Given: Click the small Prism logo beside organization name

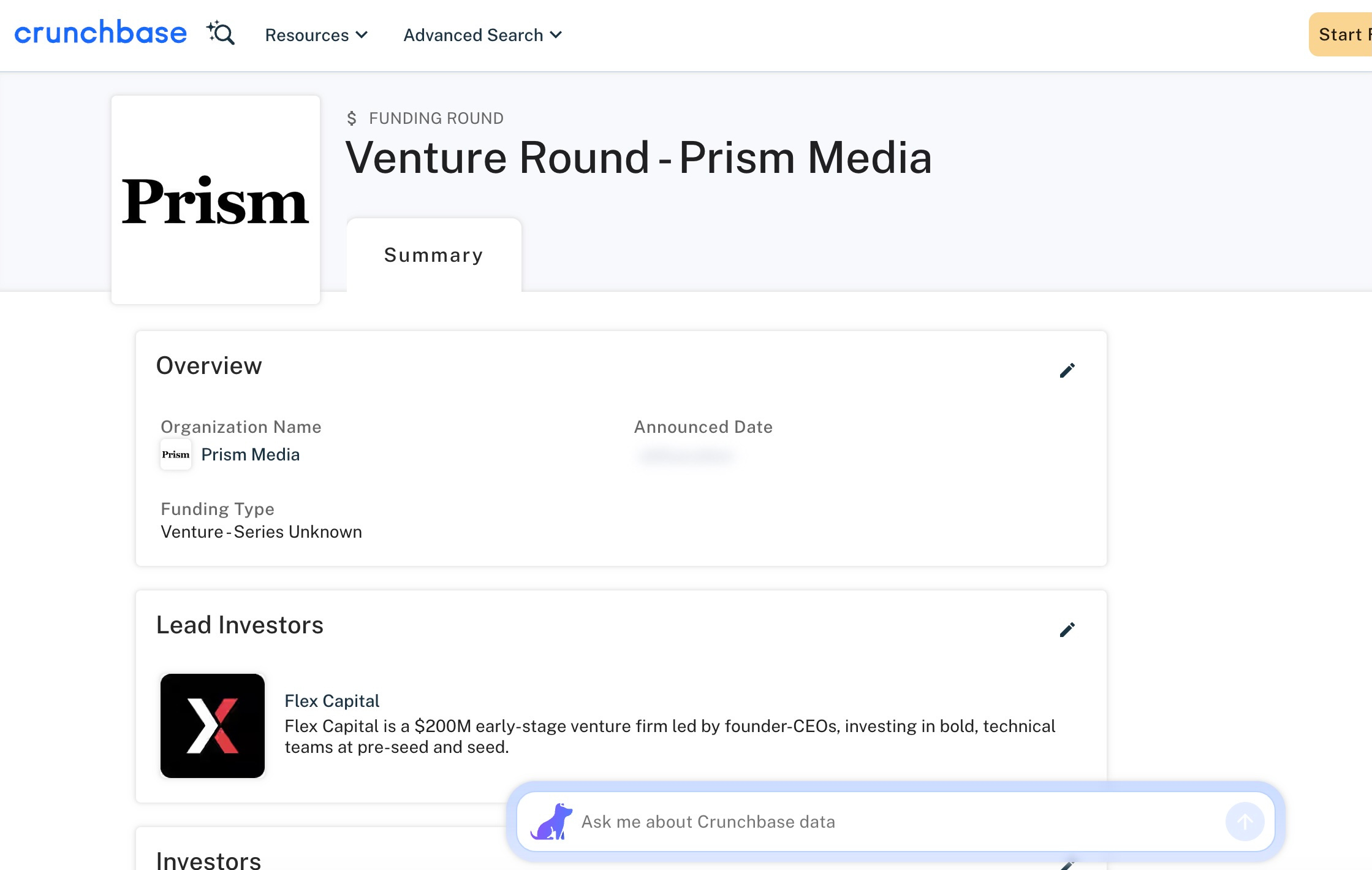Looking at the screenshot, I should (176, 454).
